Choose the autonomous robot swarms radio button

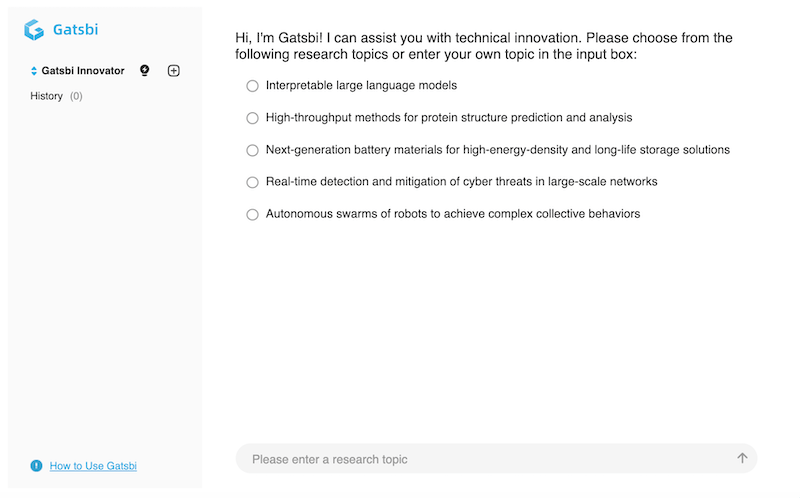pyautogui.click(x=253, y=214)
